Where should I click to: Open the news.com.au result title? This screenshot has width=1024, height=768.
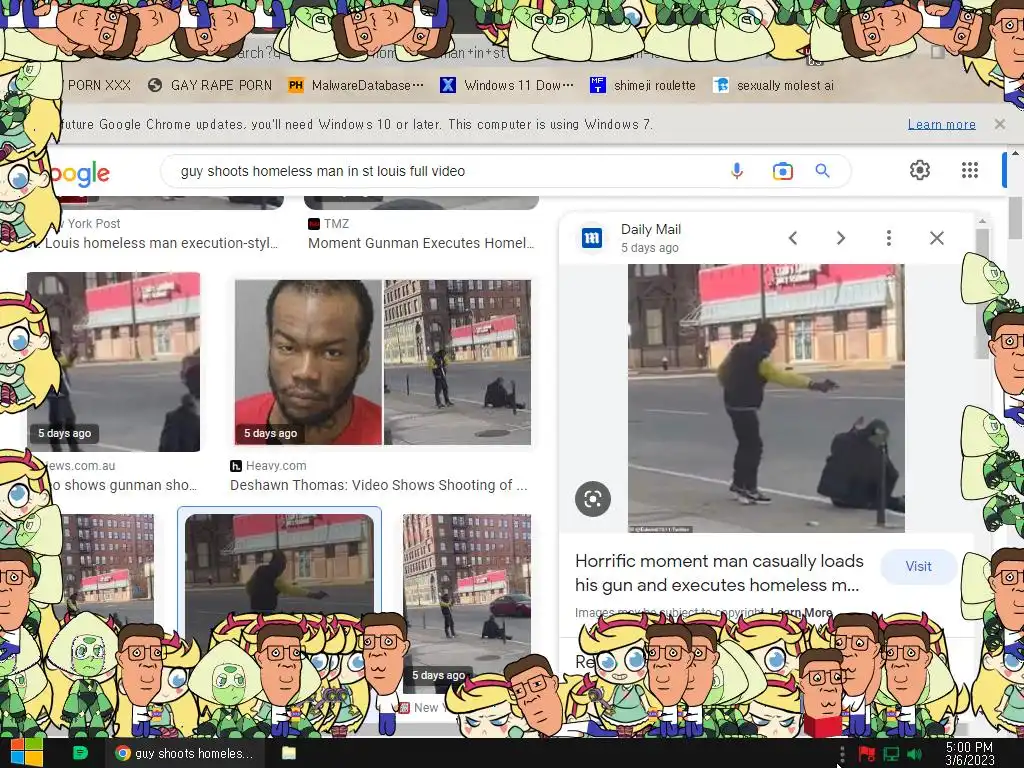pyautogui.click(x=124, y=485)
